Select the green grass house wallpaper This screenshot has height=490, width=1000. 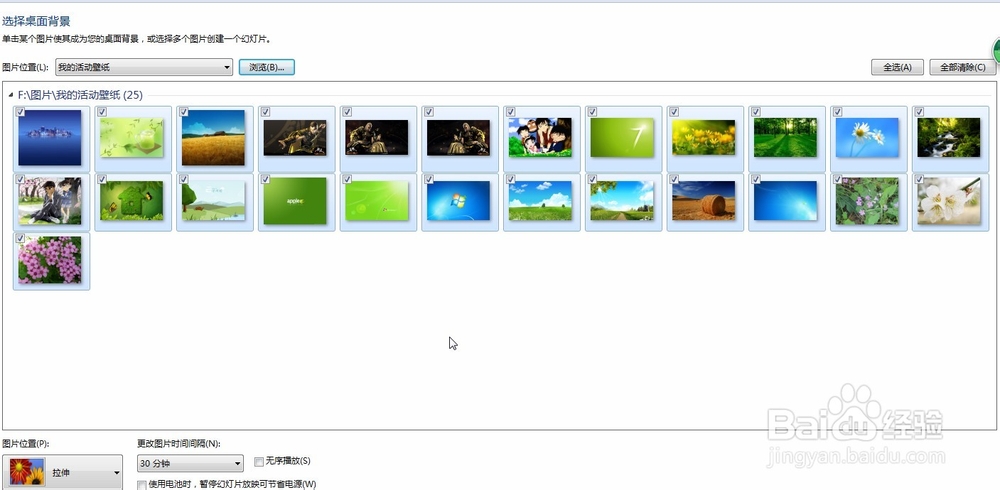point(132,200)
